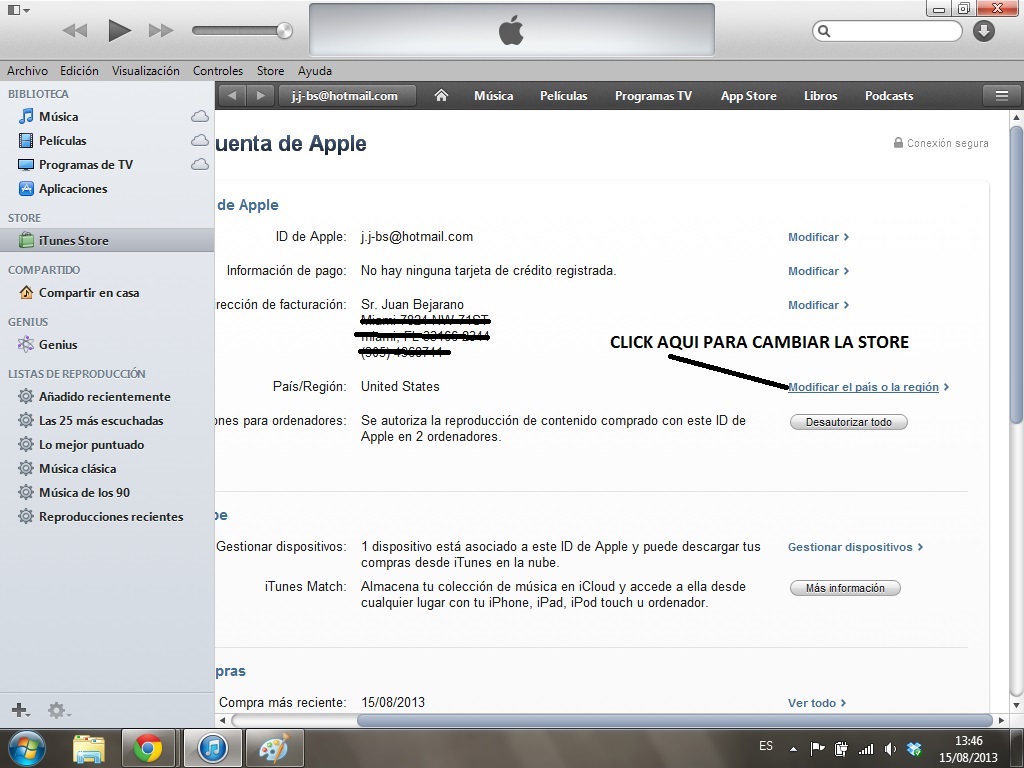Select Aplicaciones in the sidebar
Screen dimensions: 1024x768
pos(73,189)
